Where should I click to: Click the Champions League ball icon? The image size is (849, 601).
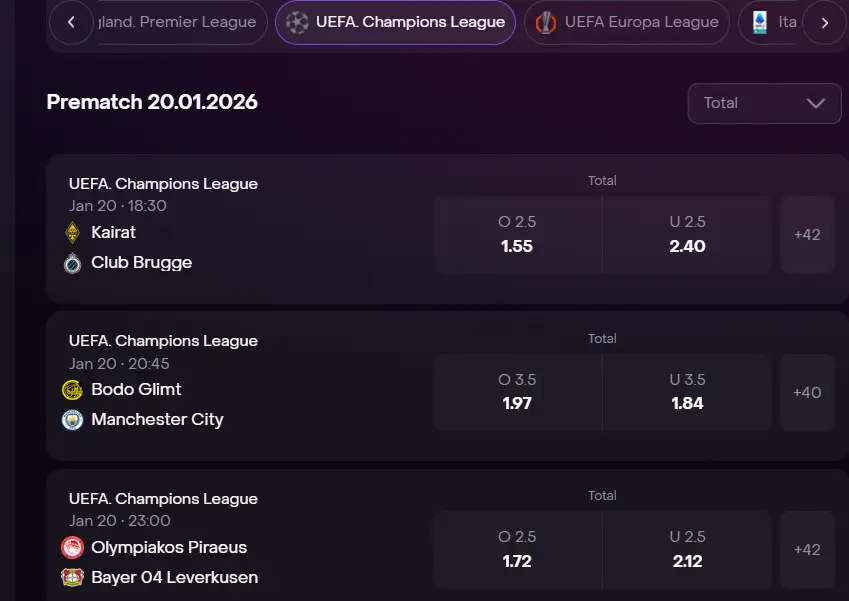[297, 22]
